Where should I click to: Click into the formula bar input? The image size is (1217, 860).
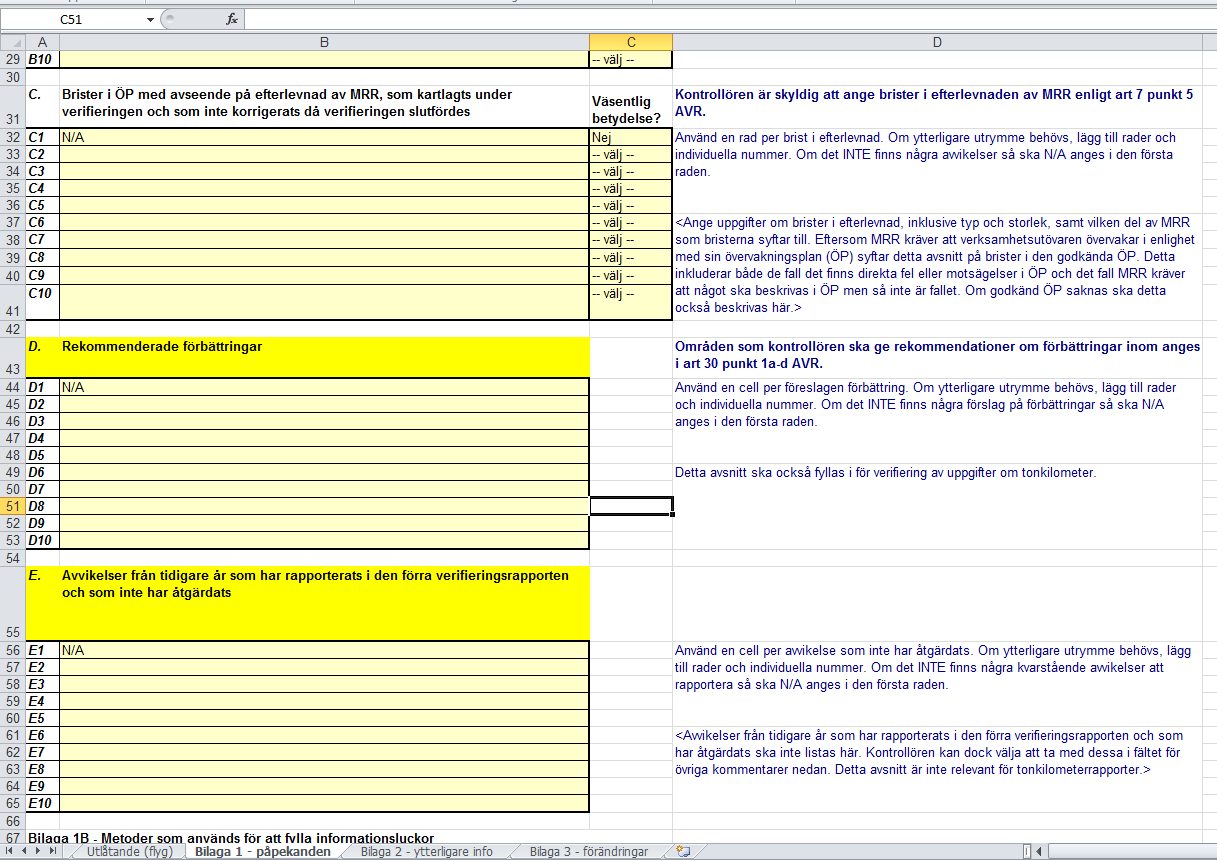point(730,20)
